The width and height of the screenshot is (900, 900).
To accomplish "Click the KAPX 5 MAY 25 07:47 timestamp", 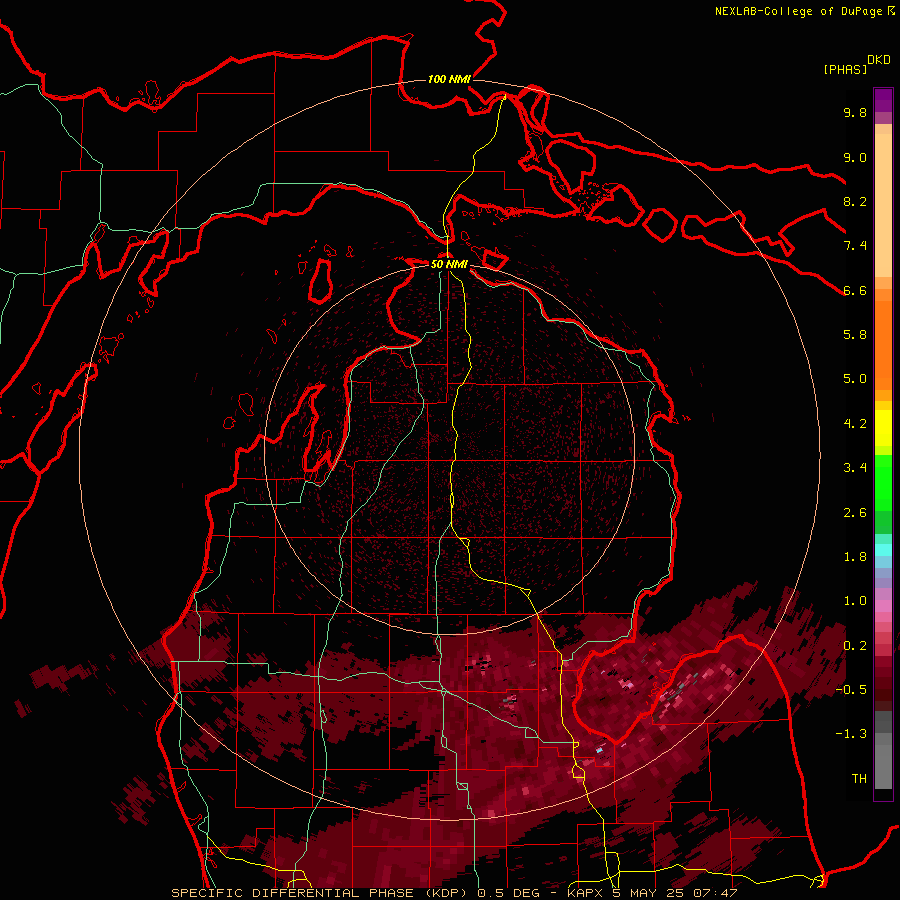I will [x=653, y=893].
